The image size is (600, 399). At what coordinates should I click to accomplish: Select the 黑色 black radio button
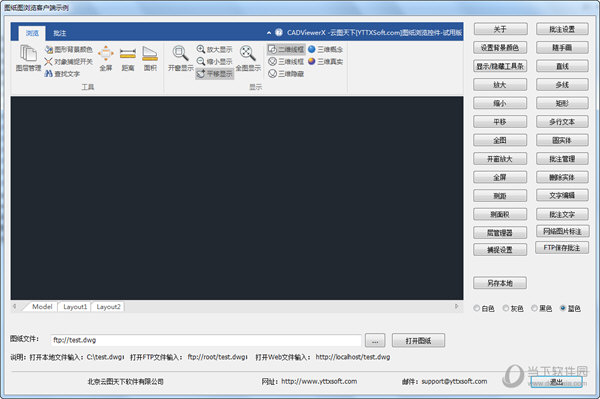pyautogui.click(x=541, y=308)
